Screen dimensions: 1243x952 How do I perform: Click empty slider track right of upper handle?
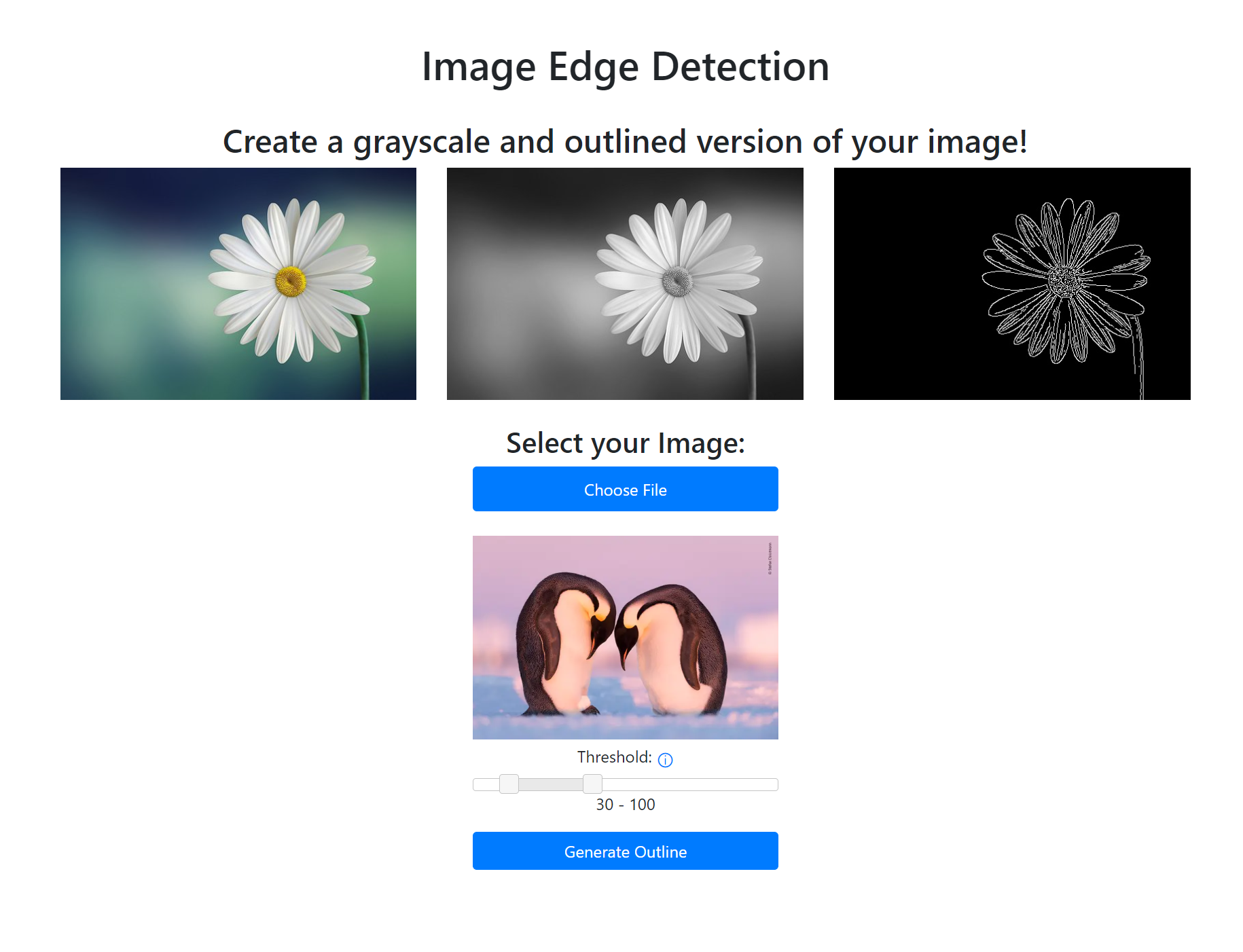click(690, 784)
